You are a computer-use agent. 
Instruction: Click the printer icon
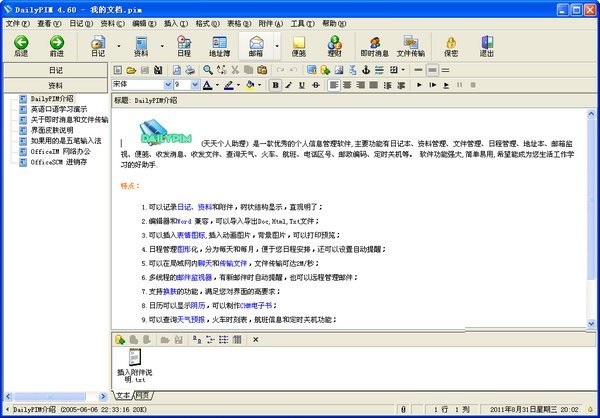190,70
